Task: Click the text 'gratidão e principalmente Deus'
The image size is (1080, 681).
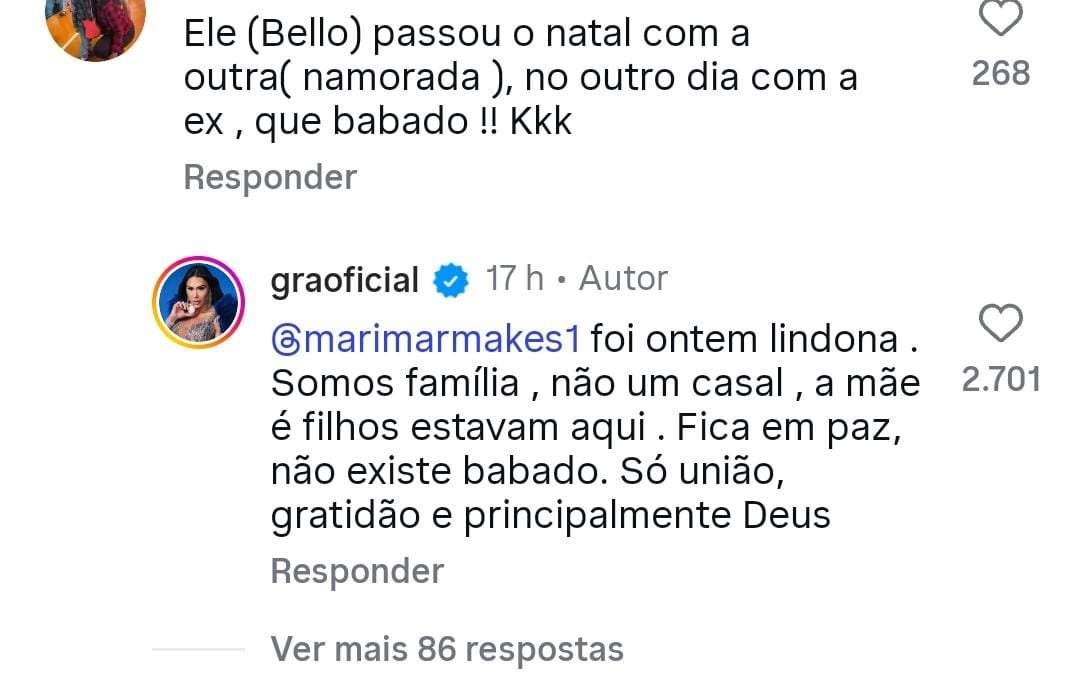Action: pyautogui.click(x=551, y=515)
